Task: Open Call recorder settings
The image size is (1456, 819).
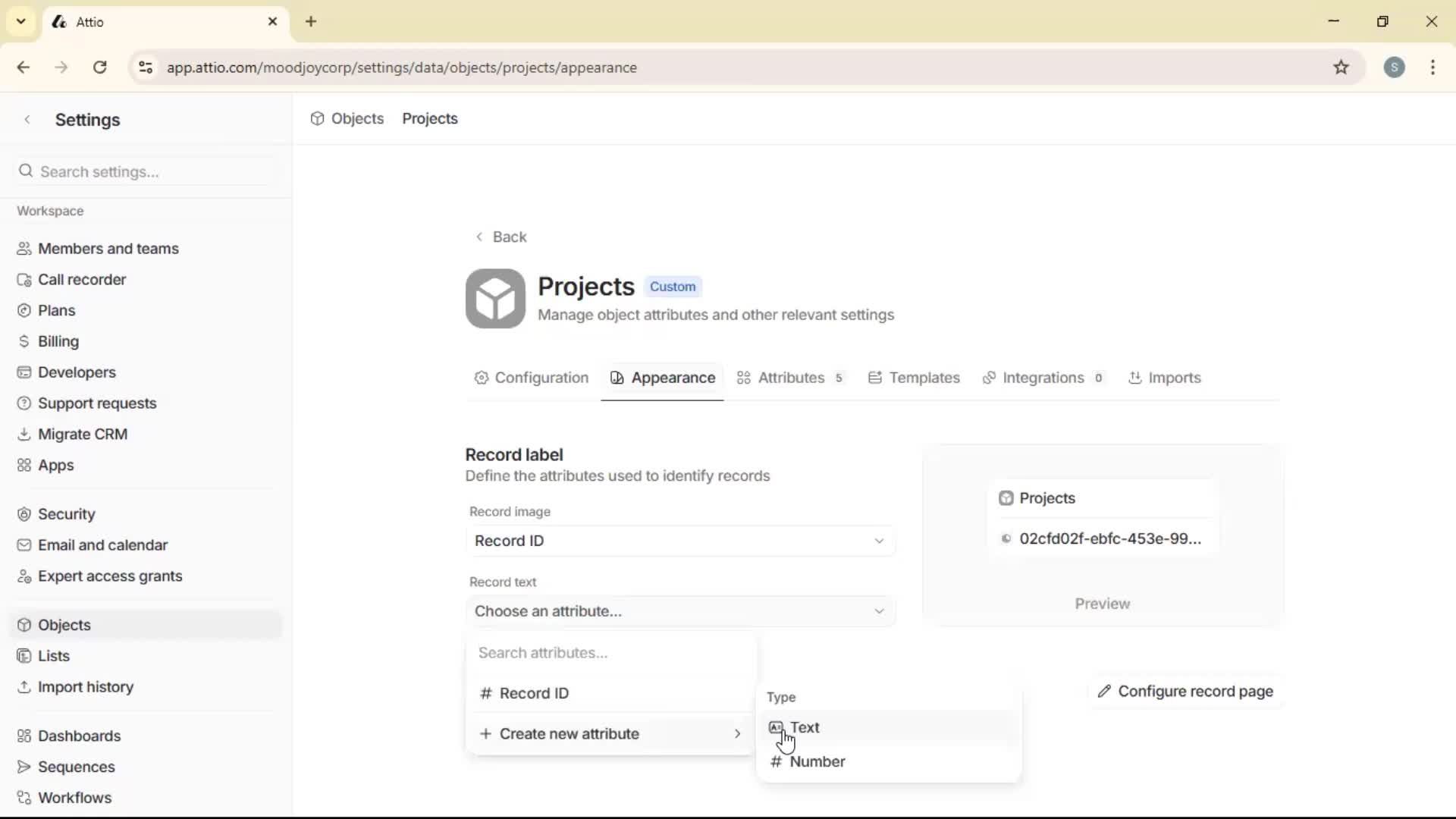Action: pyautogui.click(x=82, y=279)
